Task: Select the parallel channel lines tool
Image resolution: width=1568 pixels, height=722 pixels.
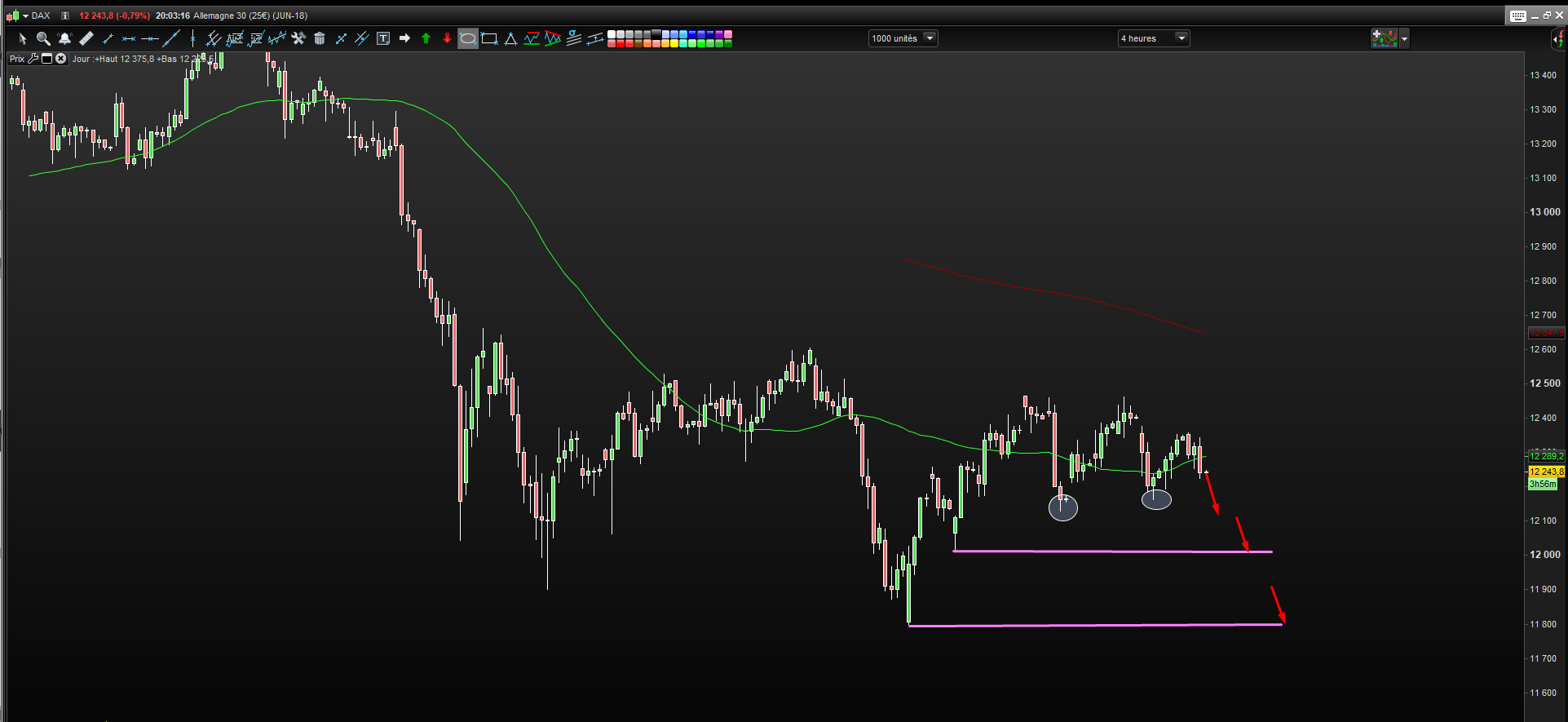Action: 214,38
